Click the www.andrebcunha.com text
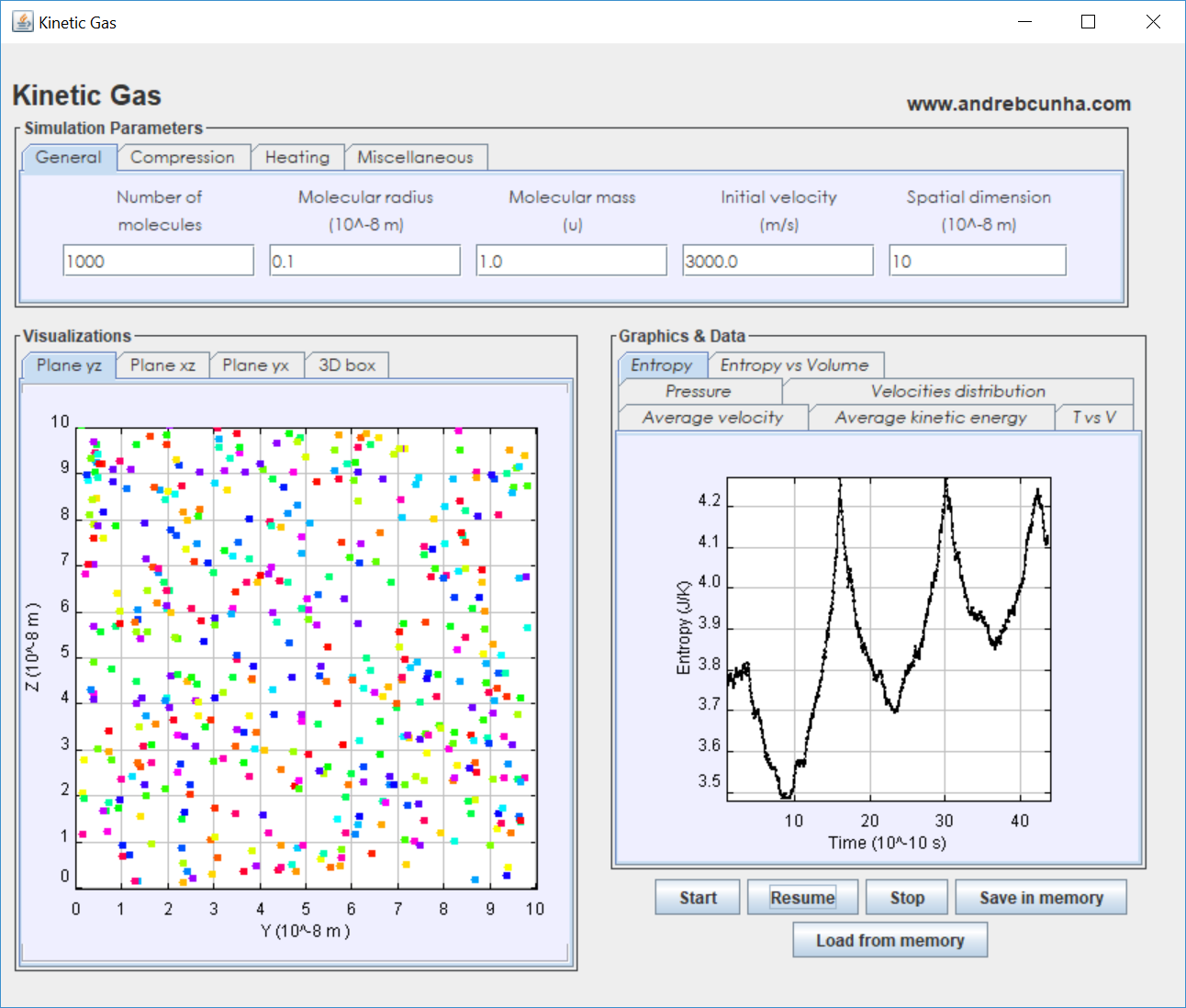Viewport: 1186px width, 1008px height. (1019, 104)
